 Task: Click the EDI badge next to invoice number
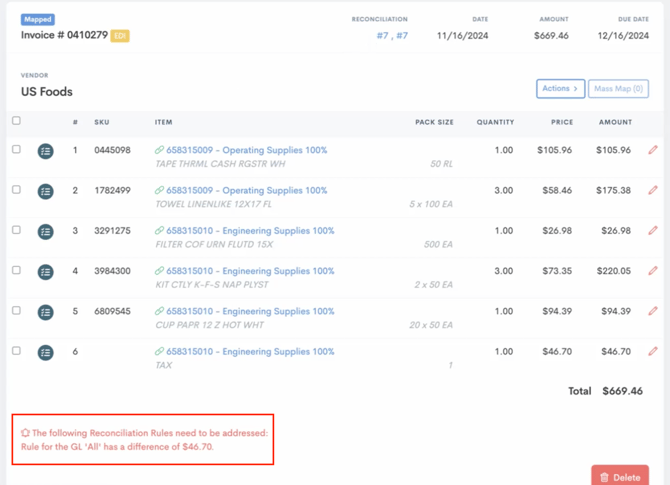[x=119, y=36]
